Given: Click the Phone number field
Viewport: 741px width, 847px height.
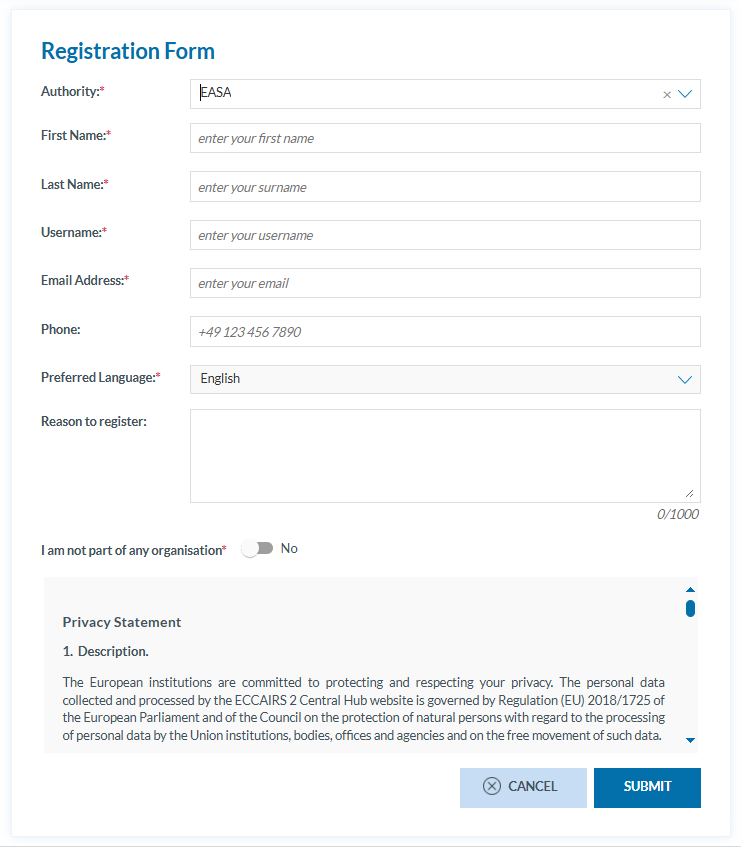Looking at the screenshot, I should click(445, 332).
